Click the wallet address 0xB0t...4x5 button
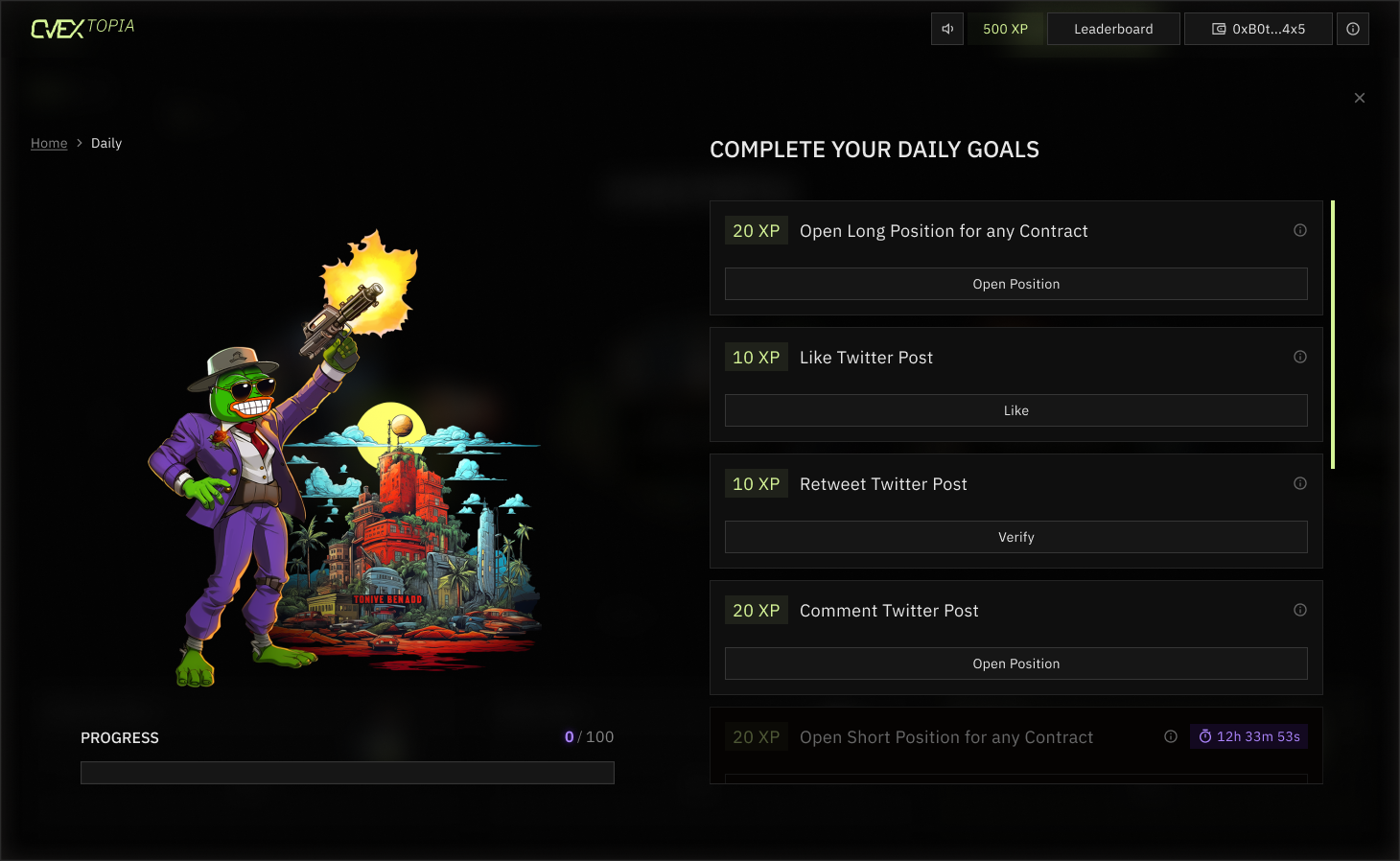 pos(1258,29)
